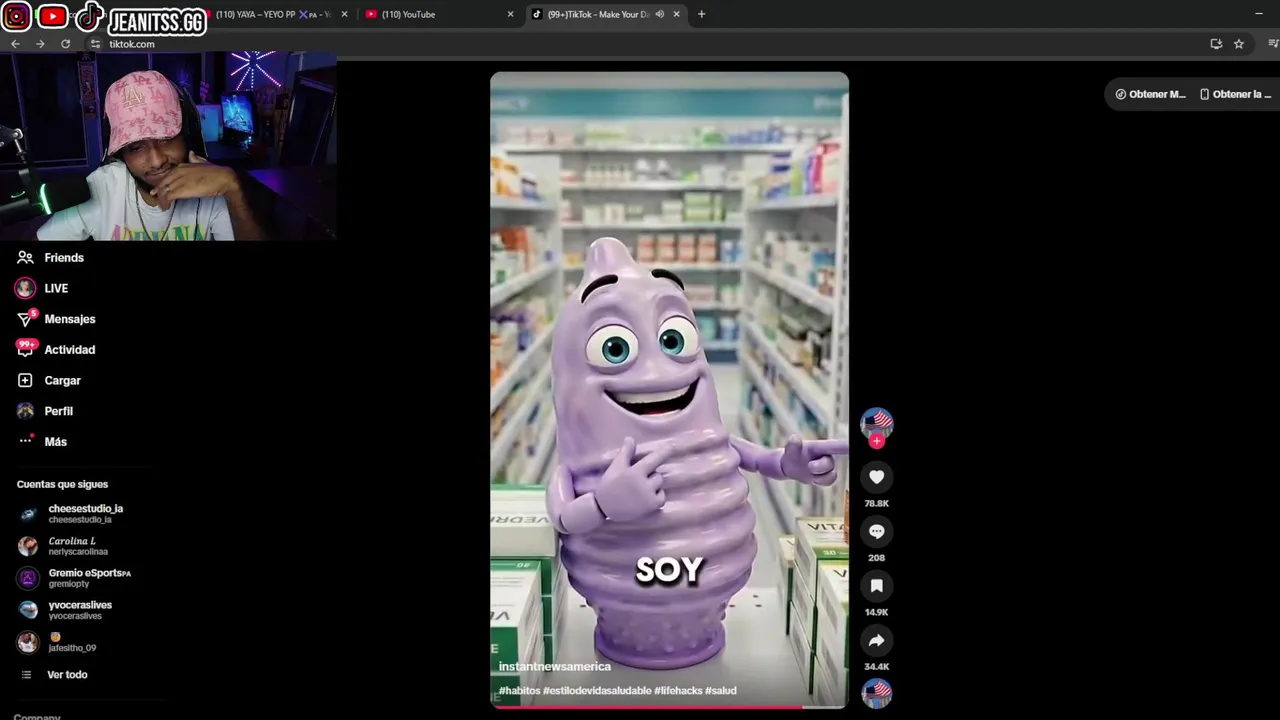The image size is (1280, 720).
Task: Close the YAYA – YEYO PP tab
Action: click(x=344, y=14)
